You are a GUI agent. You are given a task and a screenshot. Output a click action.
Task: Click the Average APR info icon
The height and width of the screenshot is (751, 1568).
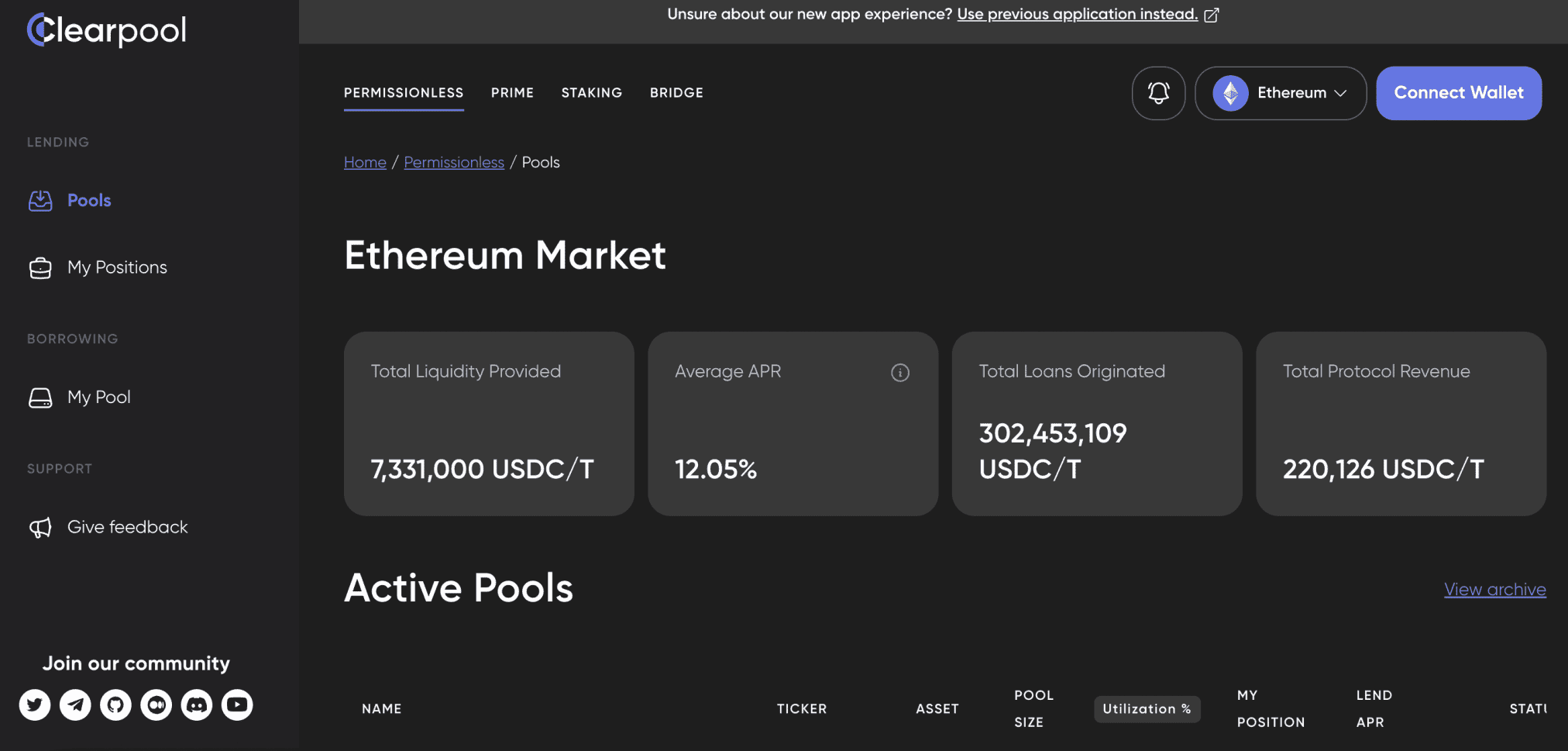[x=900, y=373]
